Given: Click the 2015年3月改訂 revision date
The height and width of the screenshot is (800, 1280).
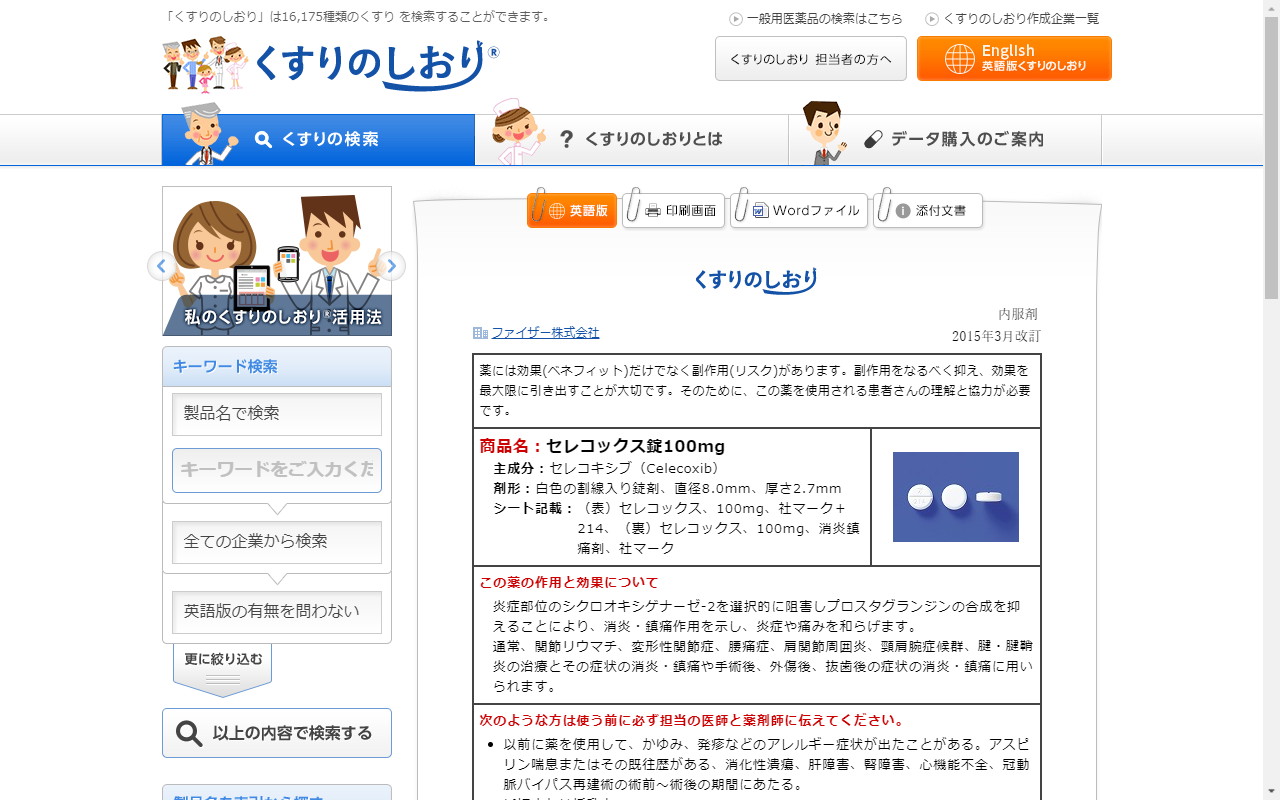Looking at the screenshot, I should pos(996,336).
